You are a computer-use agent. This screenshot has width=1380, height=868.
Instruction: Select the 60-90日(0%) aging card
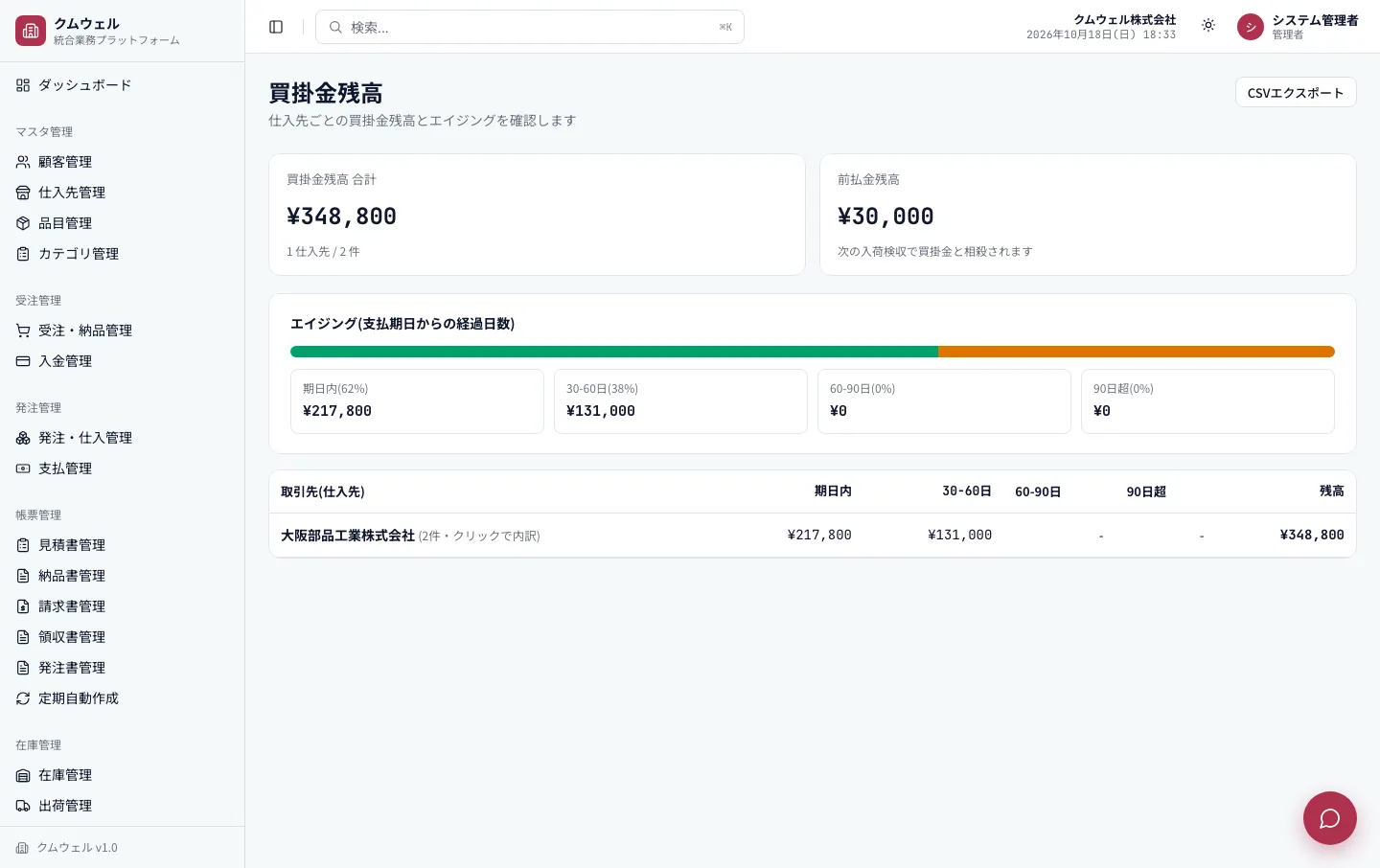944,401
